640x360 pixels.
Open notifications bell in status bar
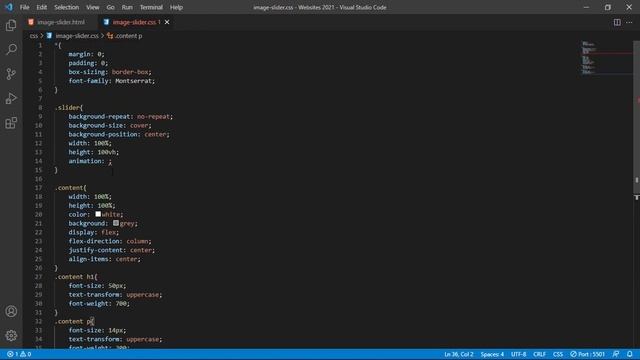(x=629, y=354)
